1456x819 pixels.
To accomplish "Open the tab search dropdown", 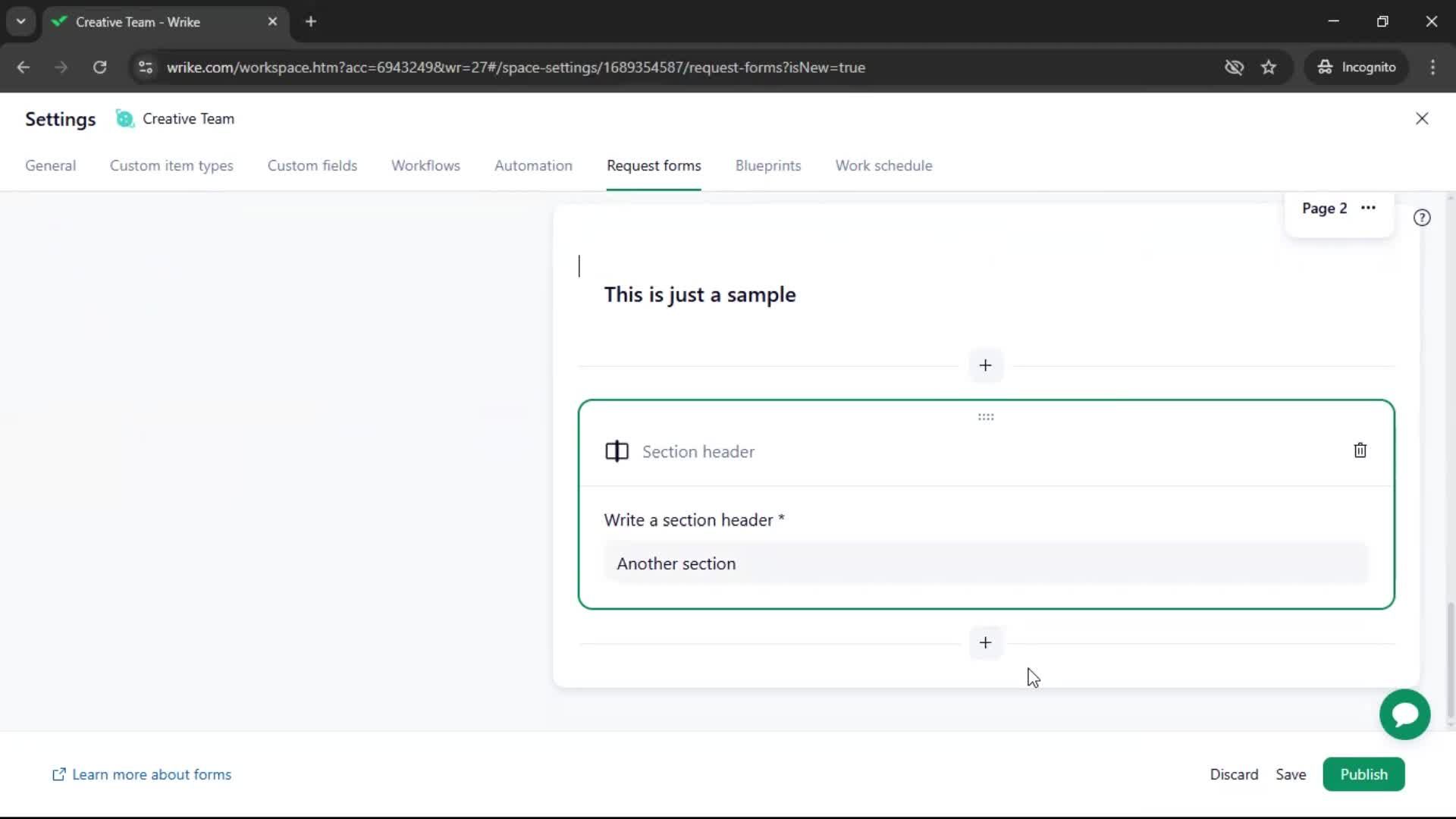I will click(20, 21).
